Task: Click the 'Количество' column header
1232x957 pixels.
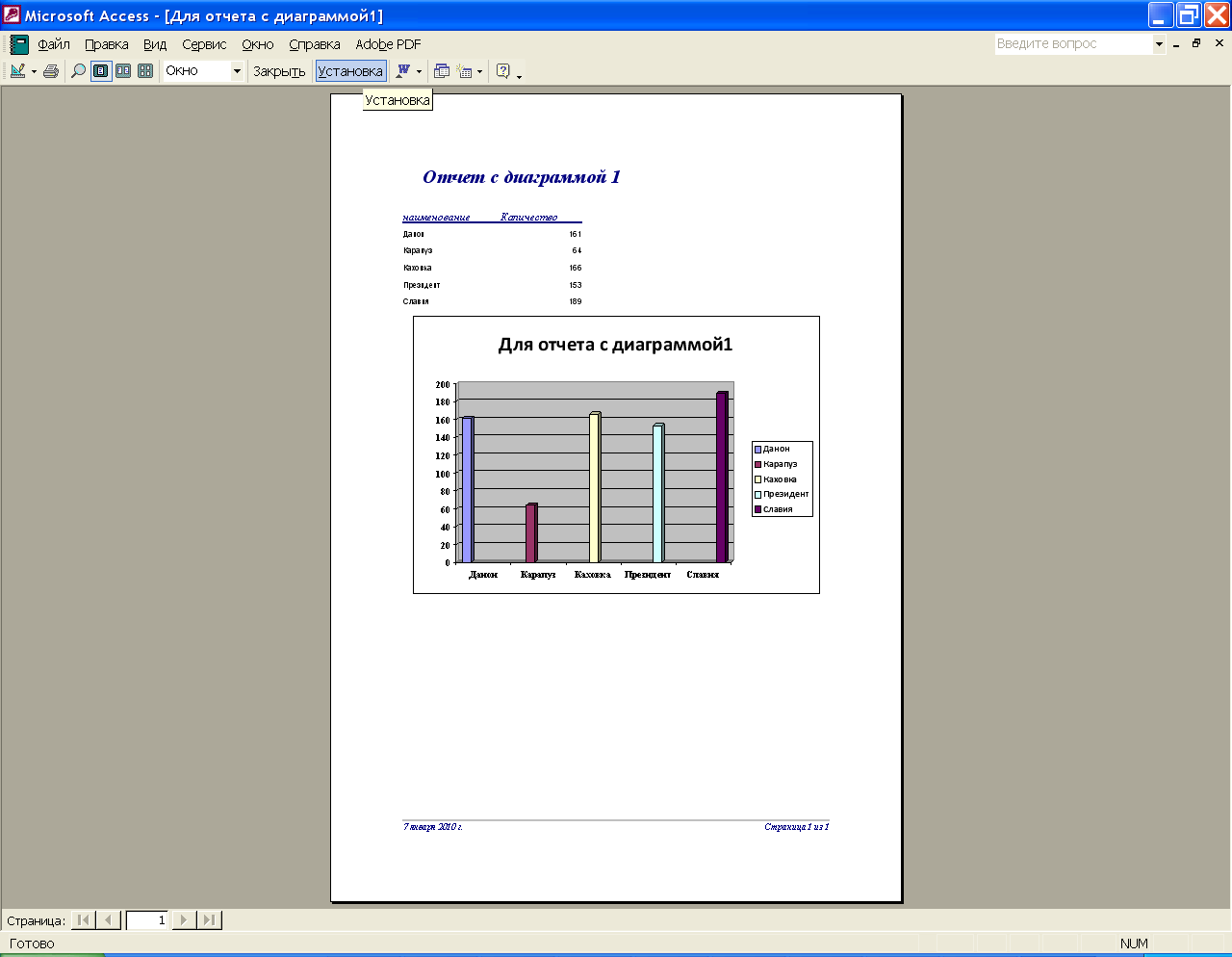Action: coord(529,218)
